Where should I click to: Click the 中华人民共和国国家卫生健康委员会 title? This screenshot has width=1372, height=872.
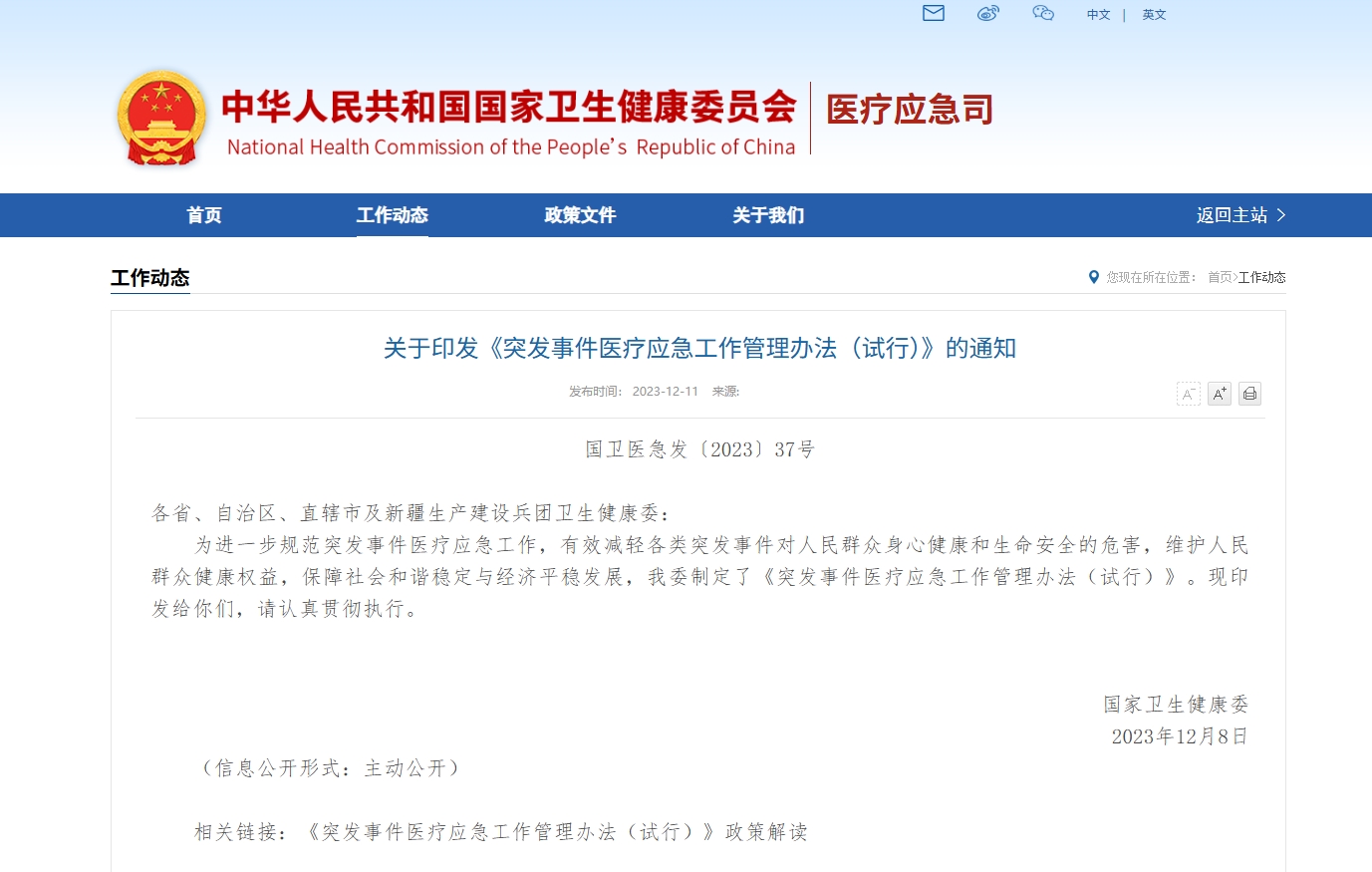click(x=509, y=107)
